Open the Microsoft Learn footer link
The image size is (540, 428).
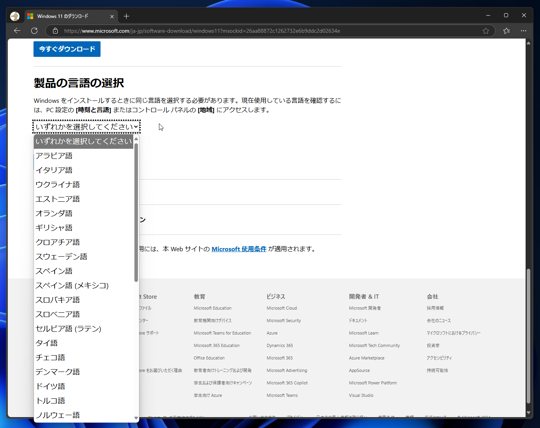364,333
